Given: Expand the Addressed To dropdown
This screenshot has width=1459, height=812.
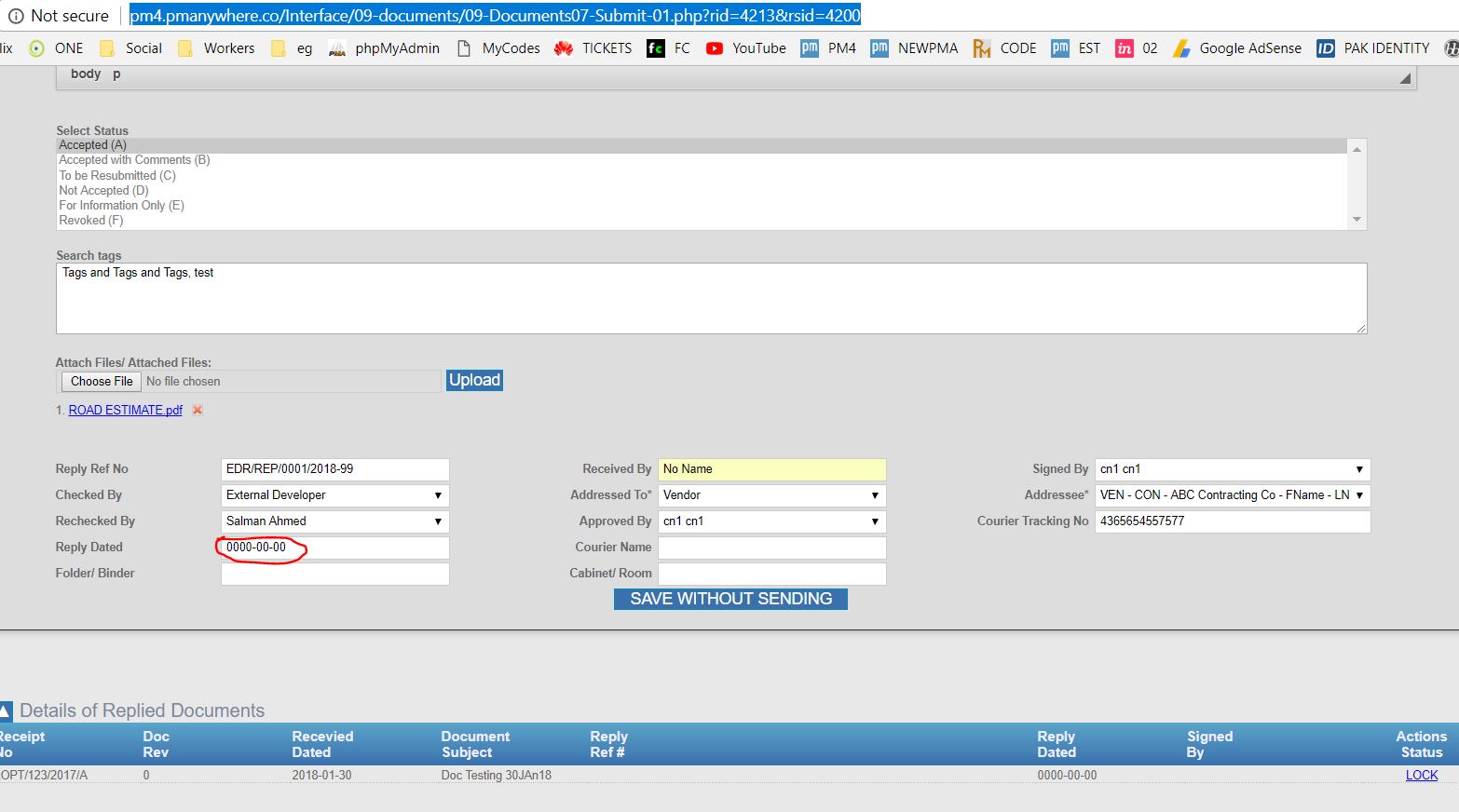Looking at the screenshot, I should (771, 495).
